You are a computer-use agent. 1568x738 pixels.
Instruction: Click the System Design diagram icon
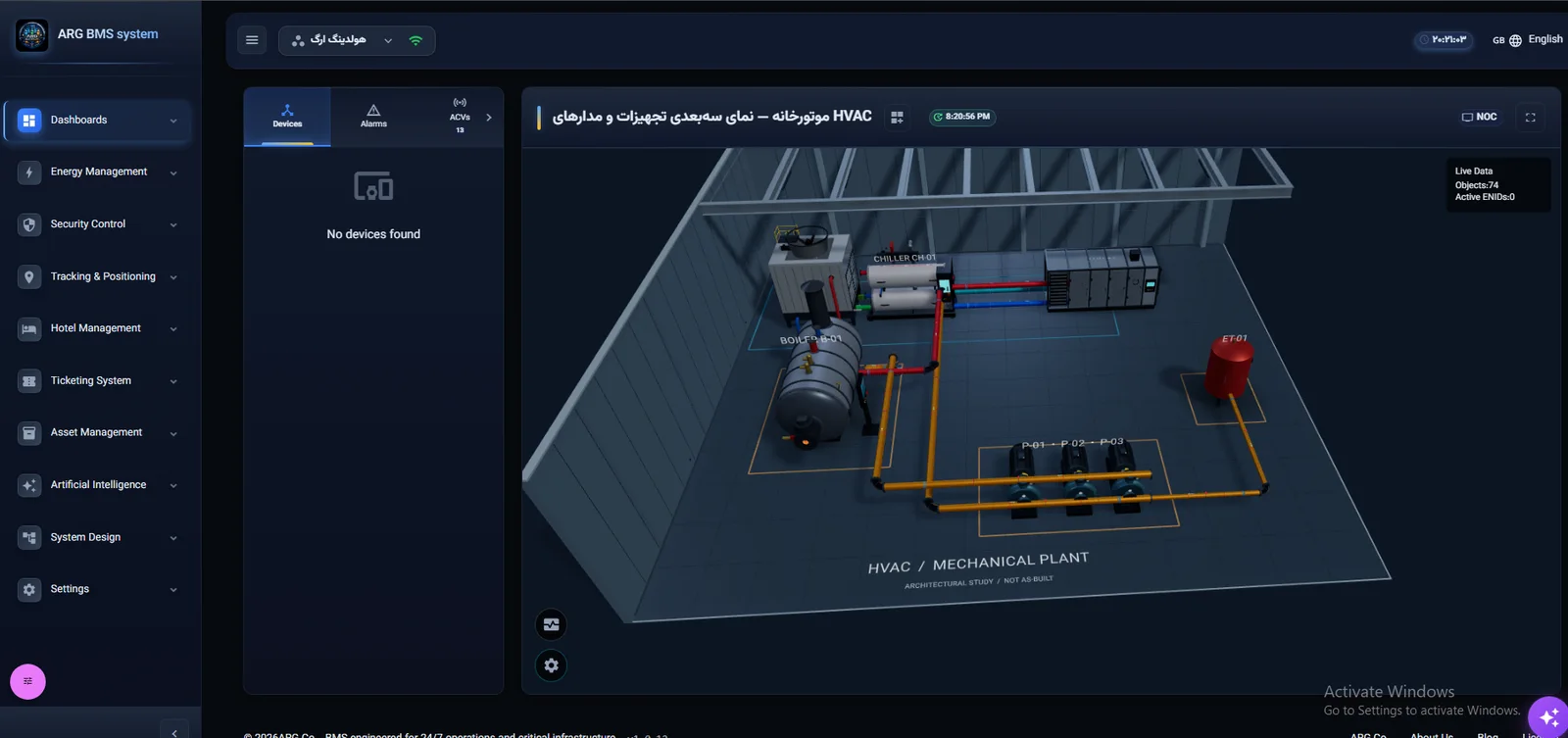[29, 537]
